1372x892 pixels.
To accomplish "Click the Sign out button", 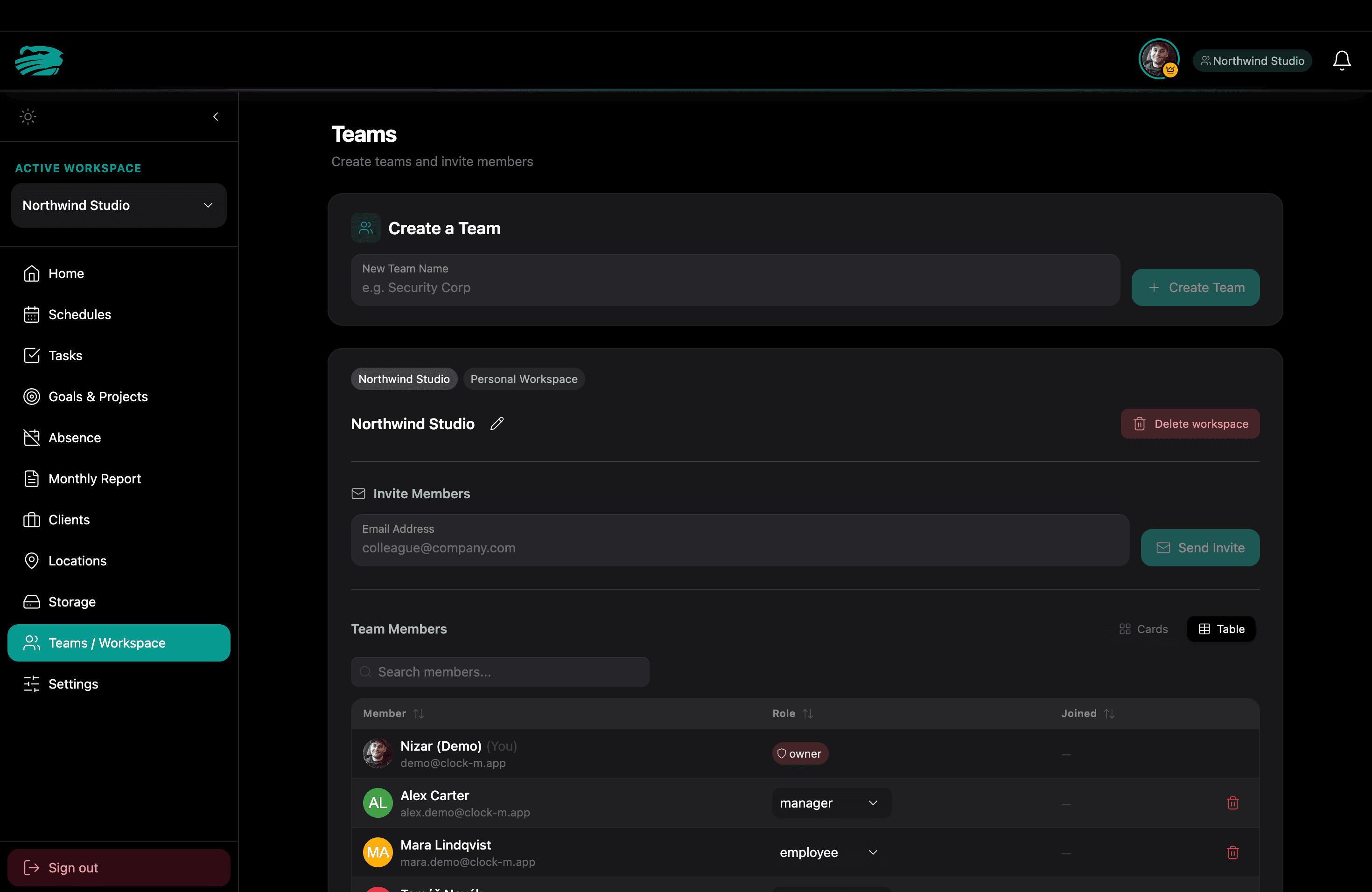I will click(x=119, y=867).
